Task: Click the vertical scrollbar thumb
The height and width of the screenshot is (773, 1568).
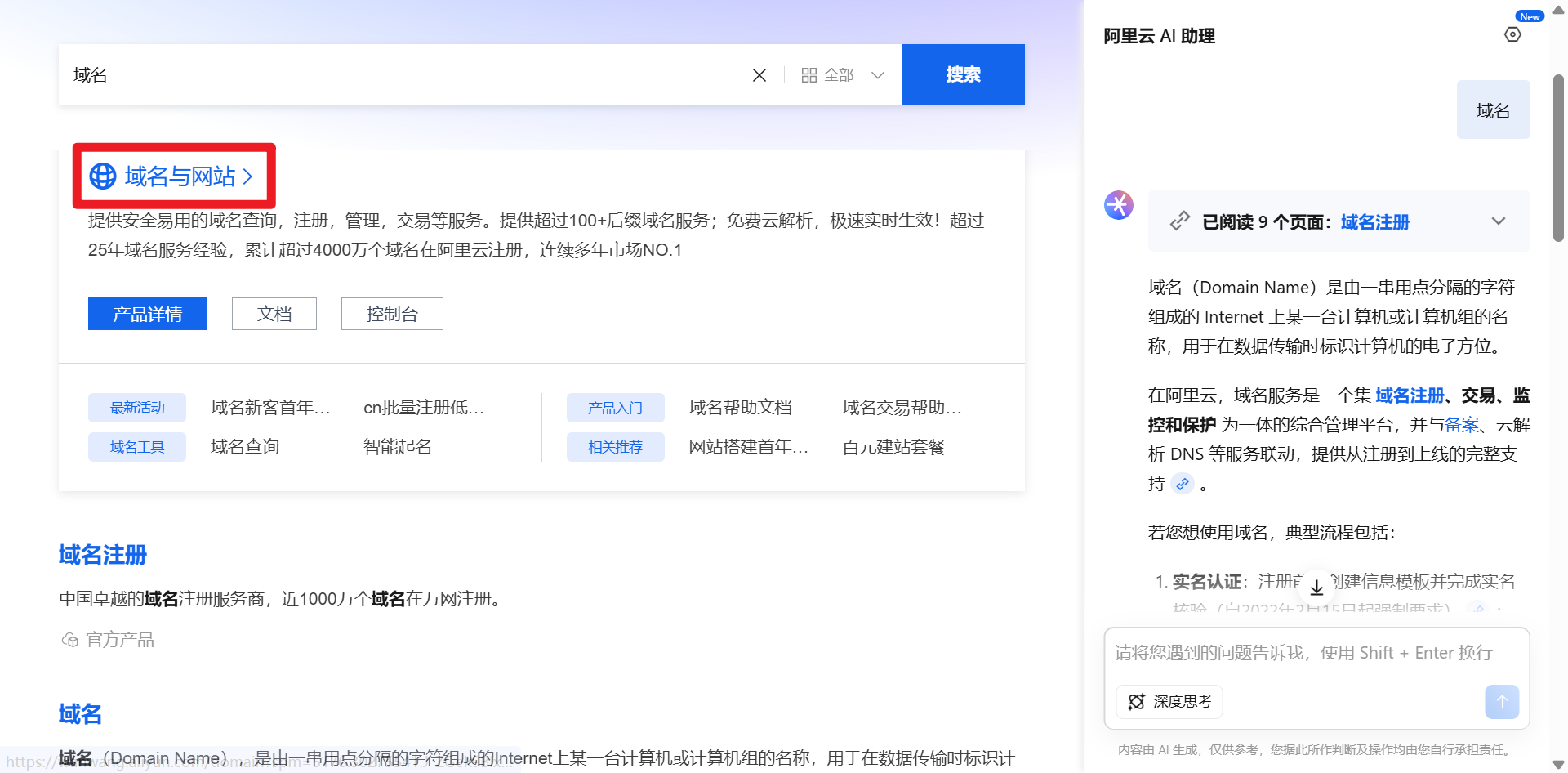Action: pyautogui.click(x=1558, y=158)
